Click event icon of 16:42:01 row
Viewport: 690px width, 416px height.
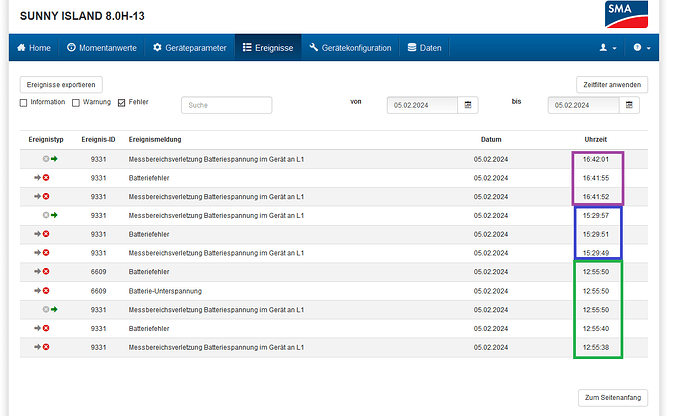[x=50, y=159]
